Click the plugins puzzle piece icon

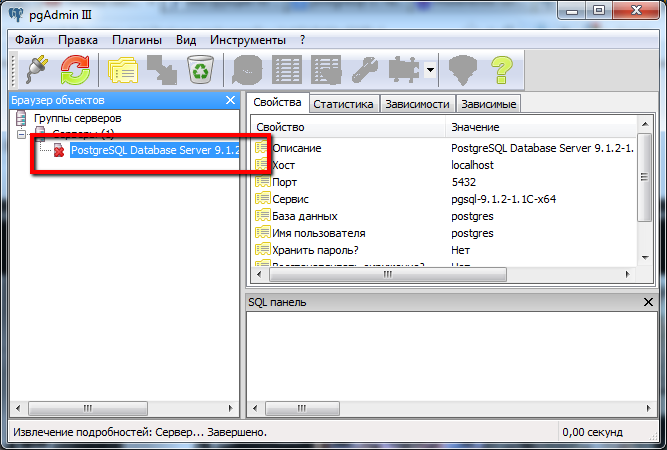(x=404, y=70)
